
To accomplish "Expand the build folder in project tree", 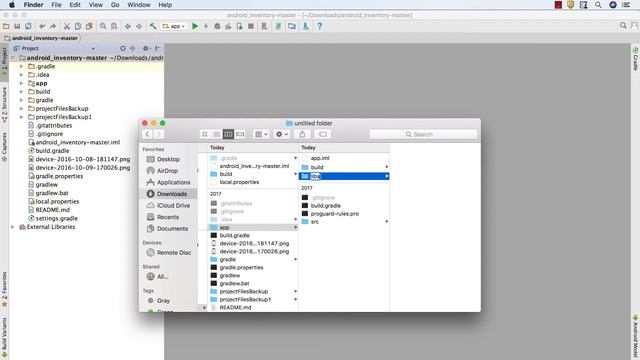I will pos(22,91).
